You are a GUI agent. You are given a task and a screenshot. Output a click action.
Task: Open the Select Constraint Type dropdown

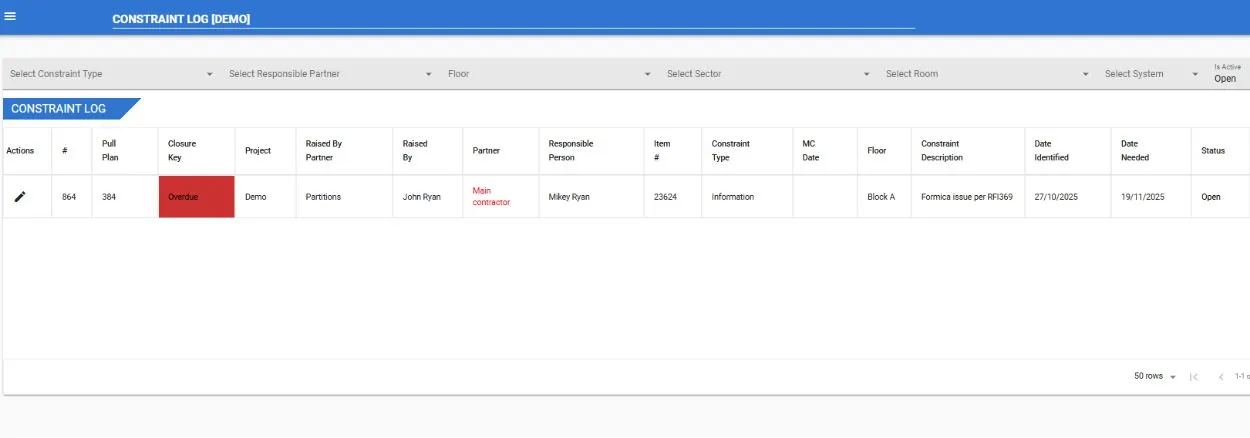[111, 74]
